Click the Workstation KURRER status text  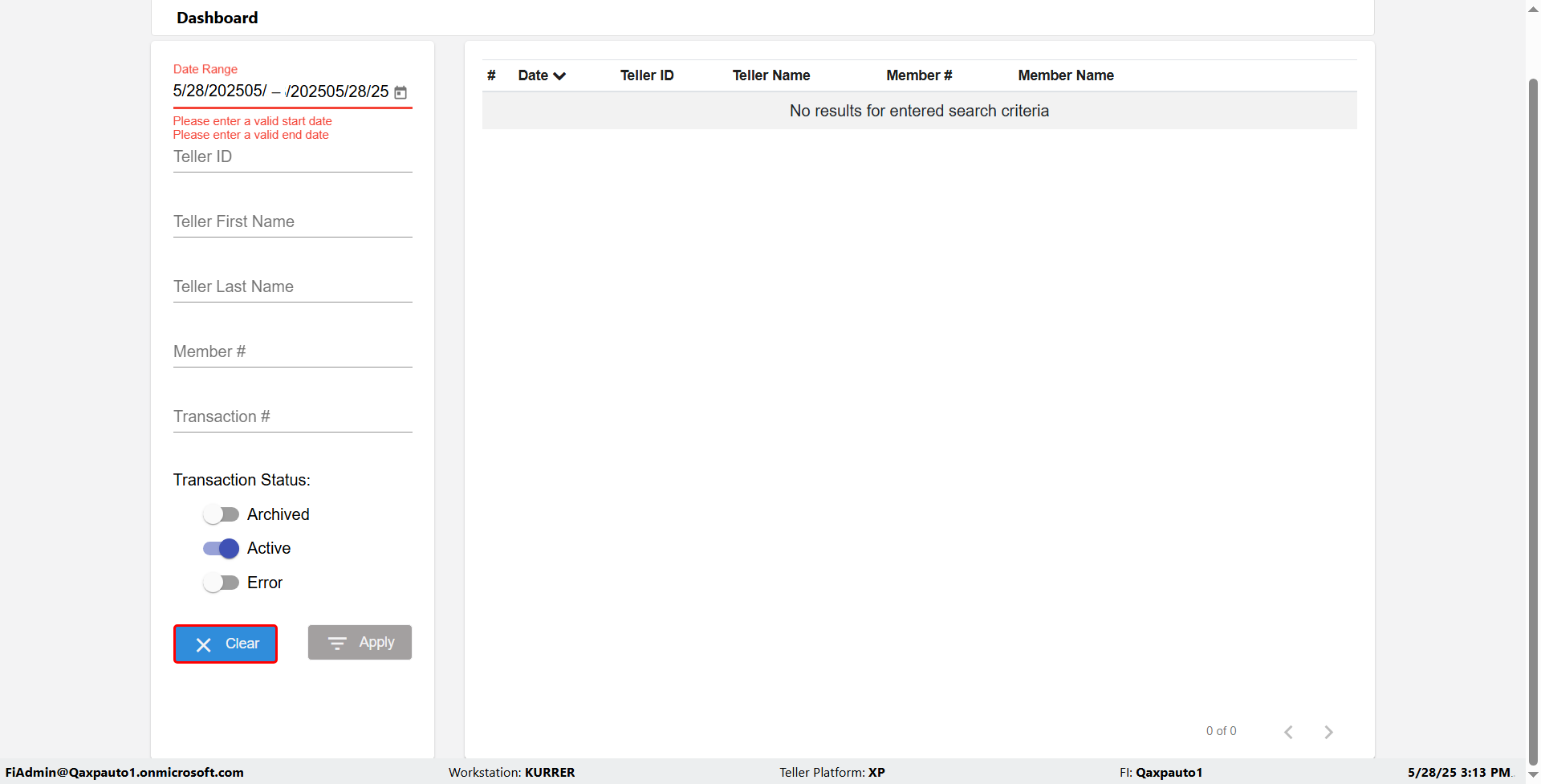coord(512,773)
